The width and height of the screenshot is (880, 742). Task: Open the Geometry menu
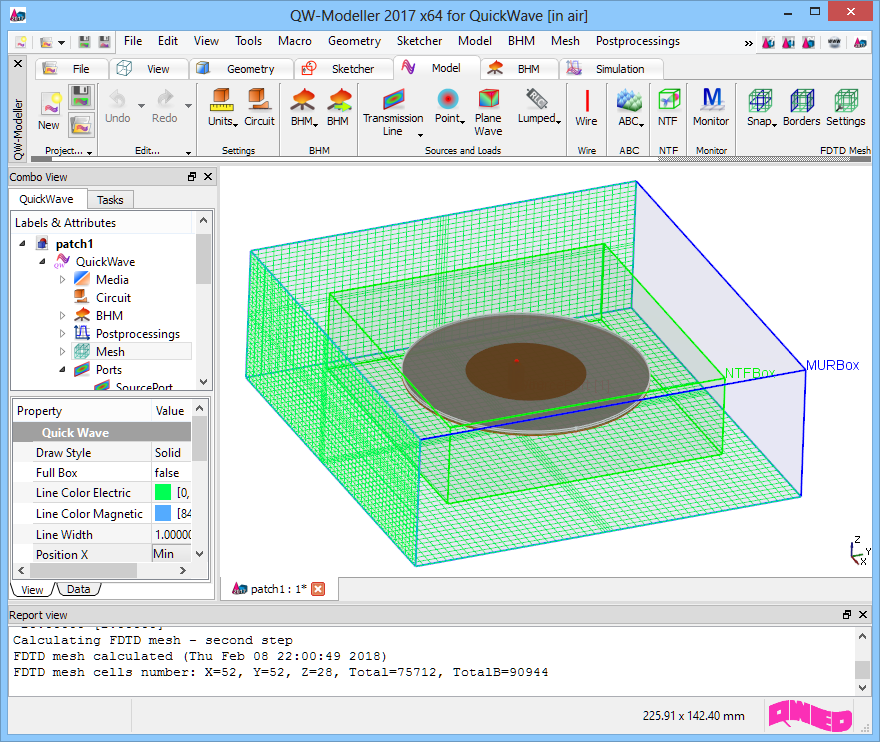click(x=354, y=41)
